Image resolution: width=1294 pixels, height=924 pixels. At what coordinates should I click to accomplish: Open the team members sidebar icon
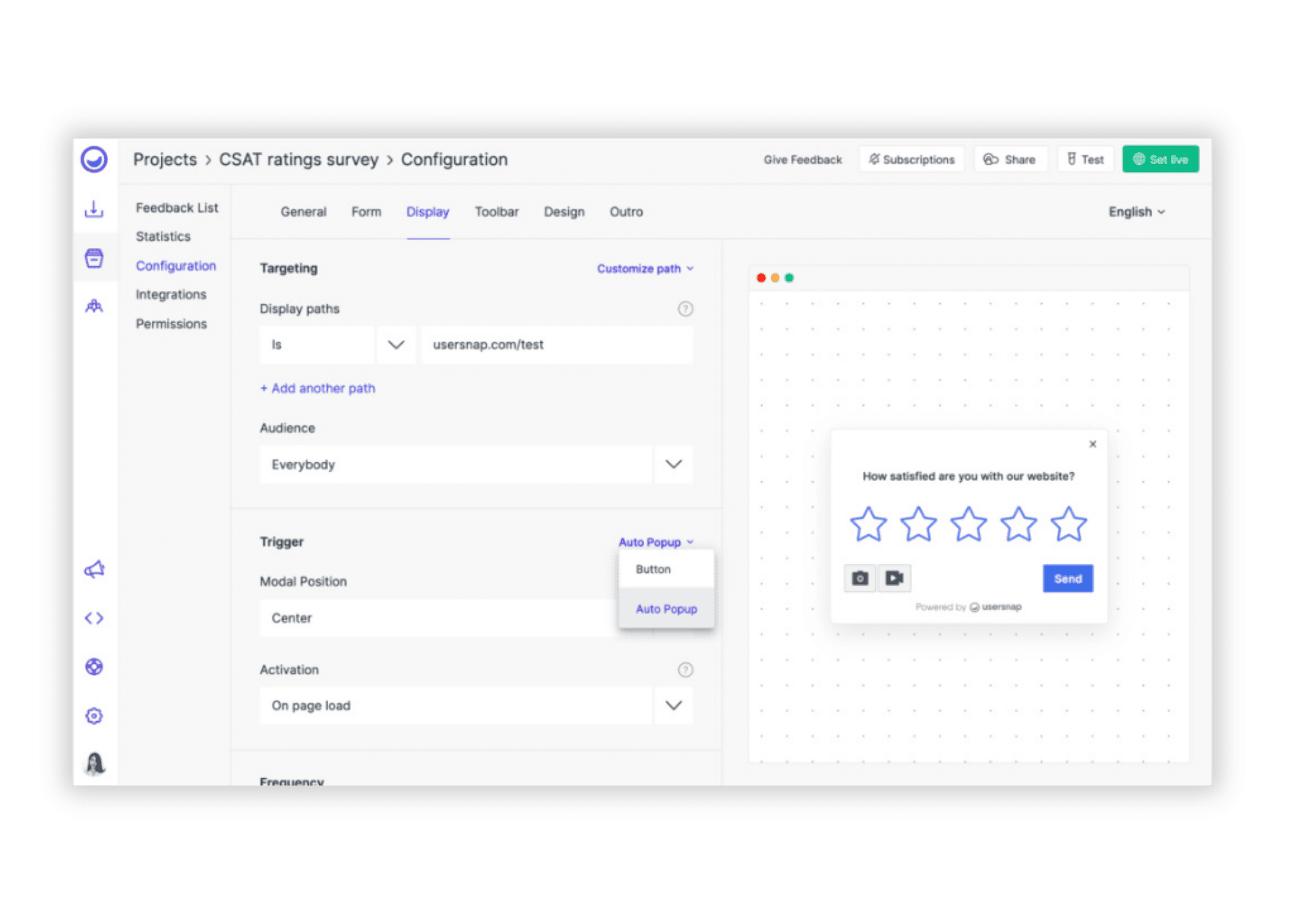click(94, 306)
